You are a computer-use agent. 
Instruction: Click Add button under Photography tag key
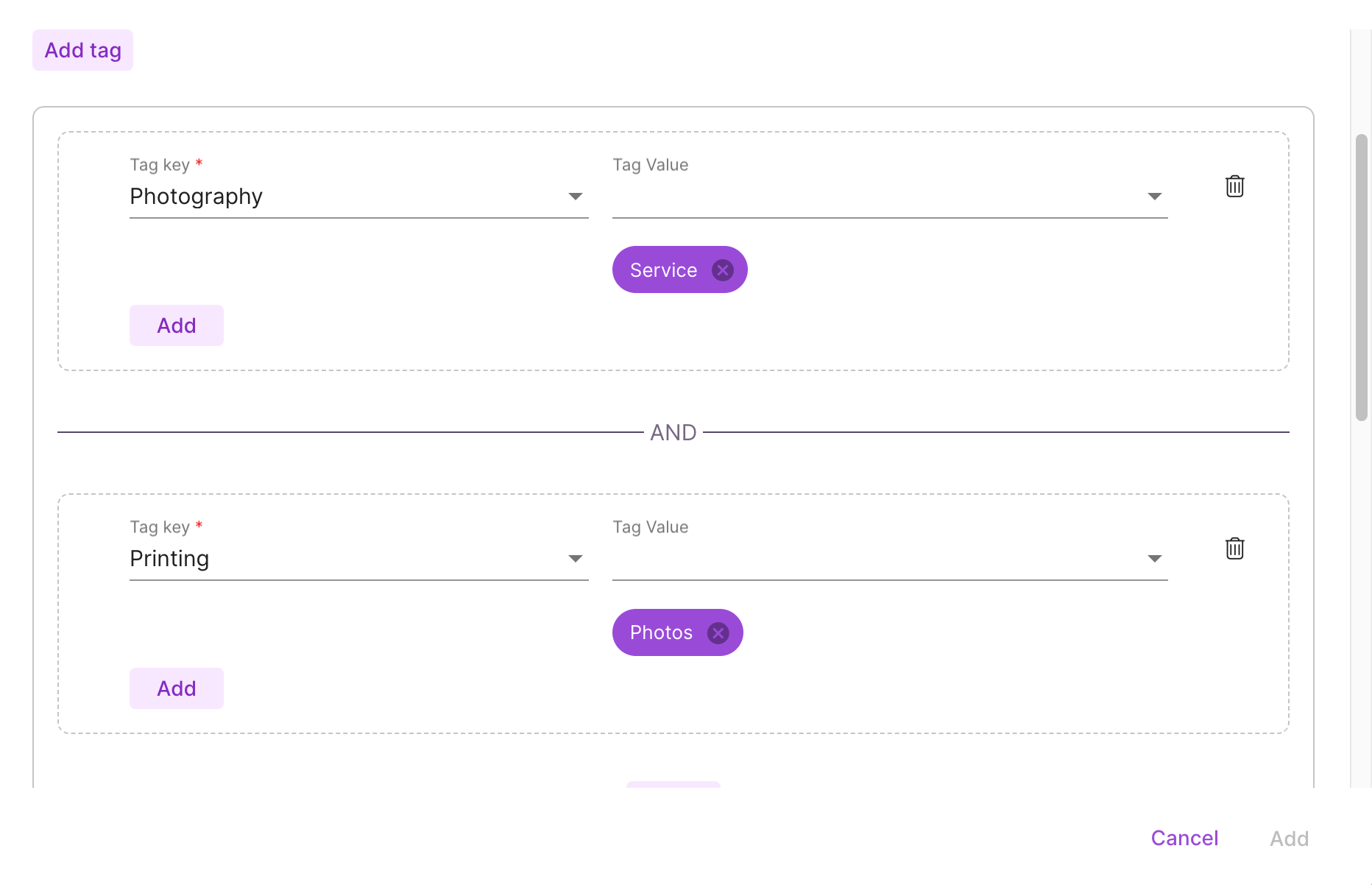pyautogui.click(x=177, y=325)
